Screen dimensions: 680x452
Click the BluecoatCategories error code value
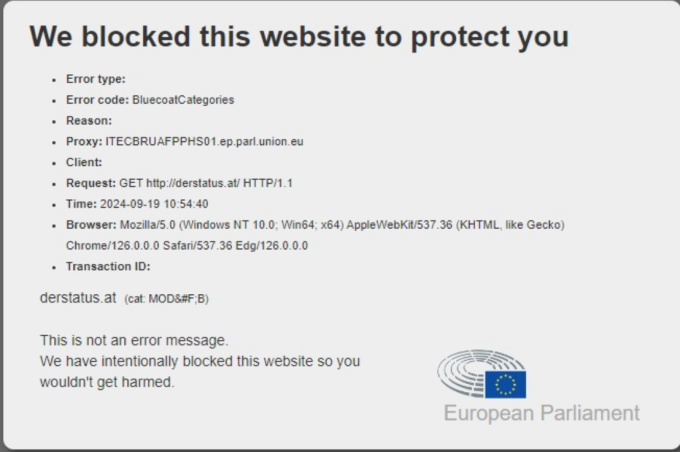(x=183, y=100)
